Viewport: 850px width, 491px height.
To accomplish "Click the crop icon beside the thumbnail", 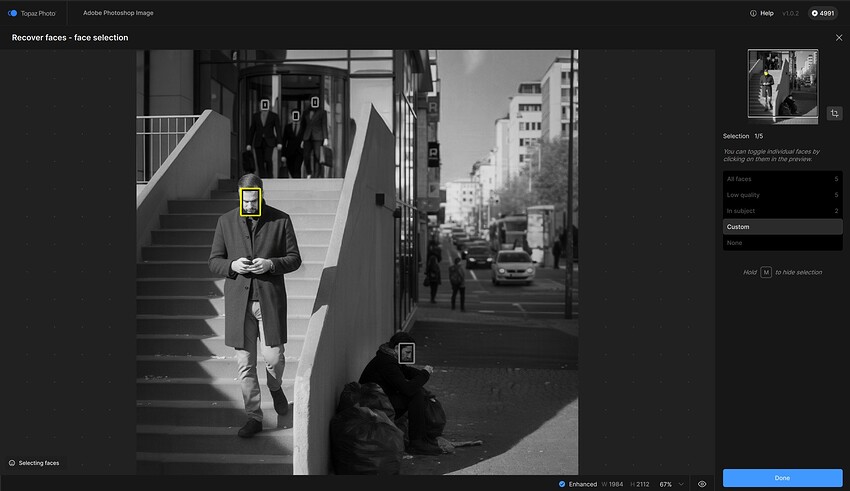I will [x=835, y=114].
